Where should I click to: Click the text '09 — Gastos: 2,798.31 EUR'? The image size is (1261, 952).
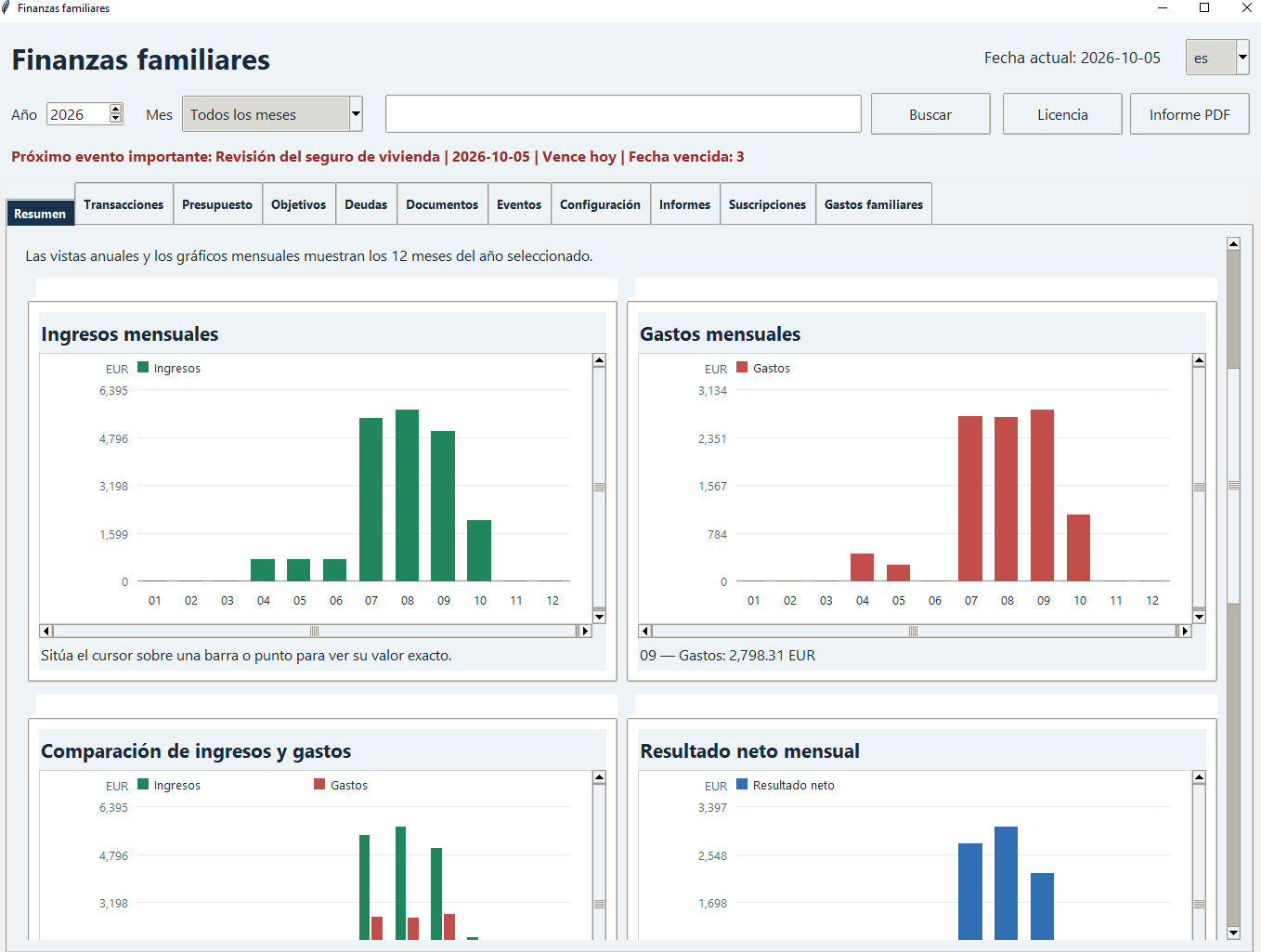point(728,656)
